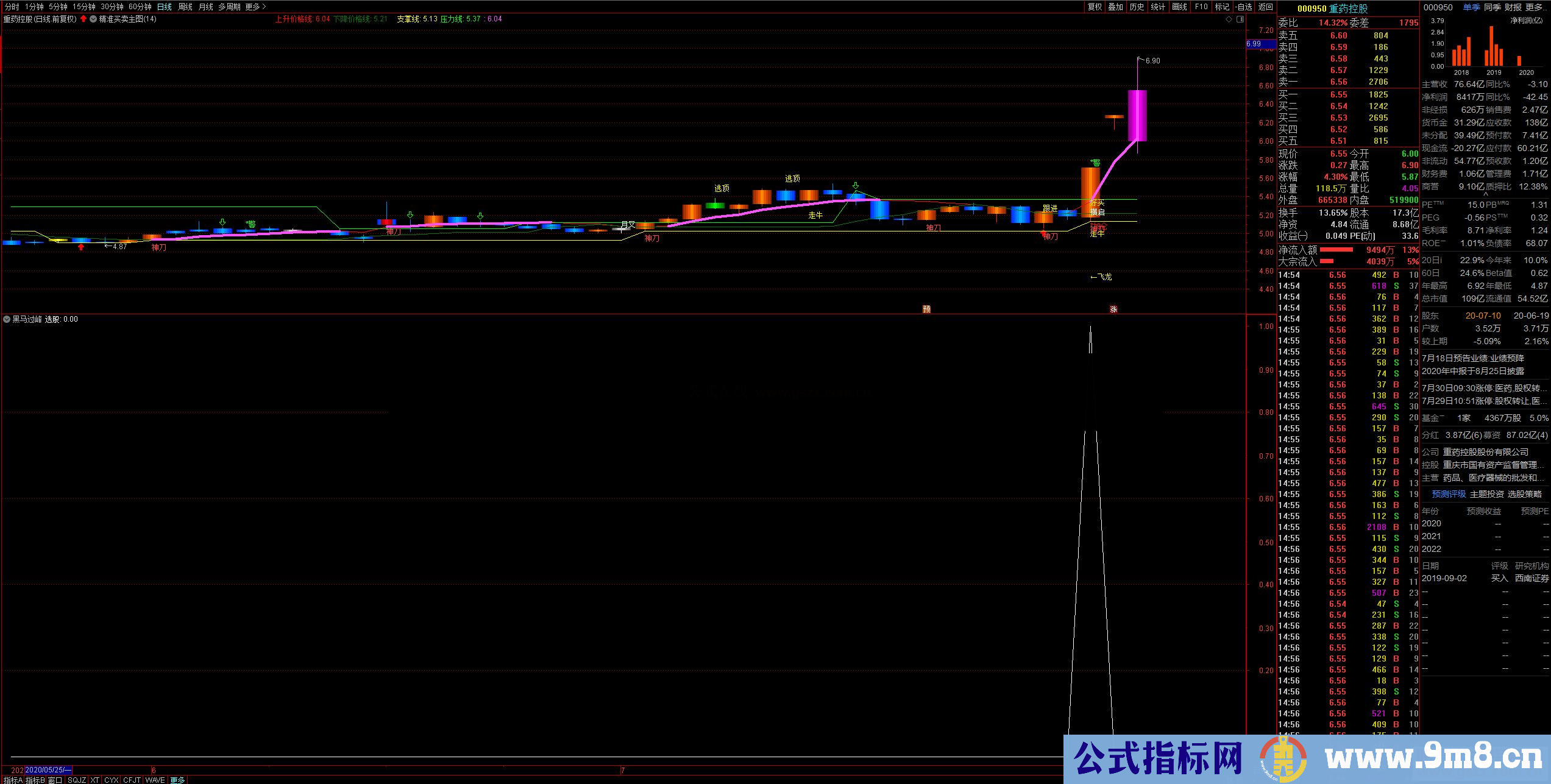Open the 黑马过峰 indicator dropdown circle

7,319
